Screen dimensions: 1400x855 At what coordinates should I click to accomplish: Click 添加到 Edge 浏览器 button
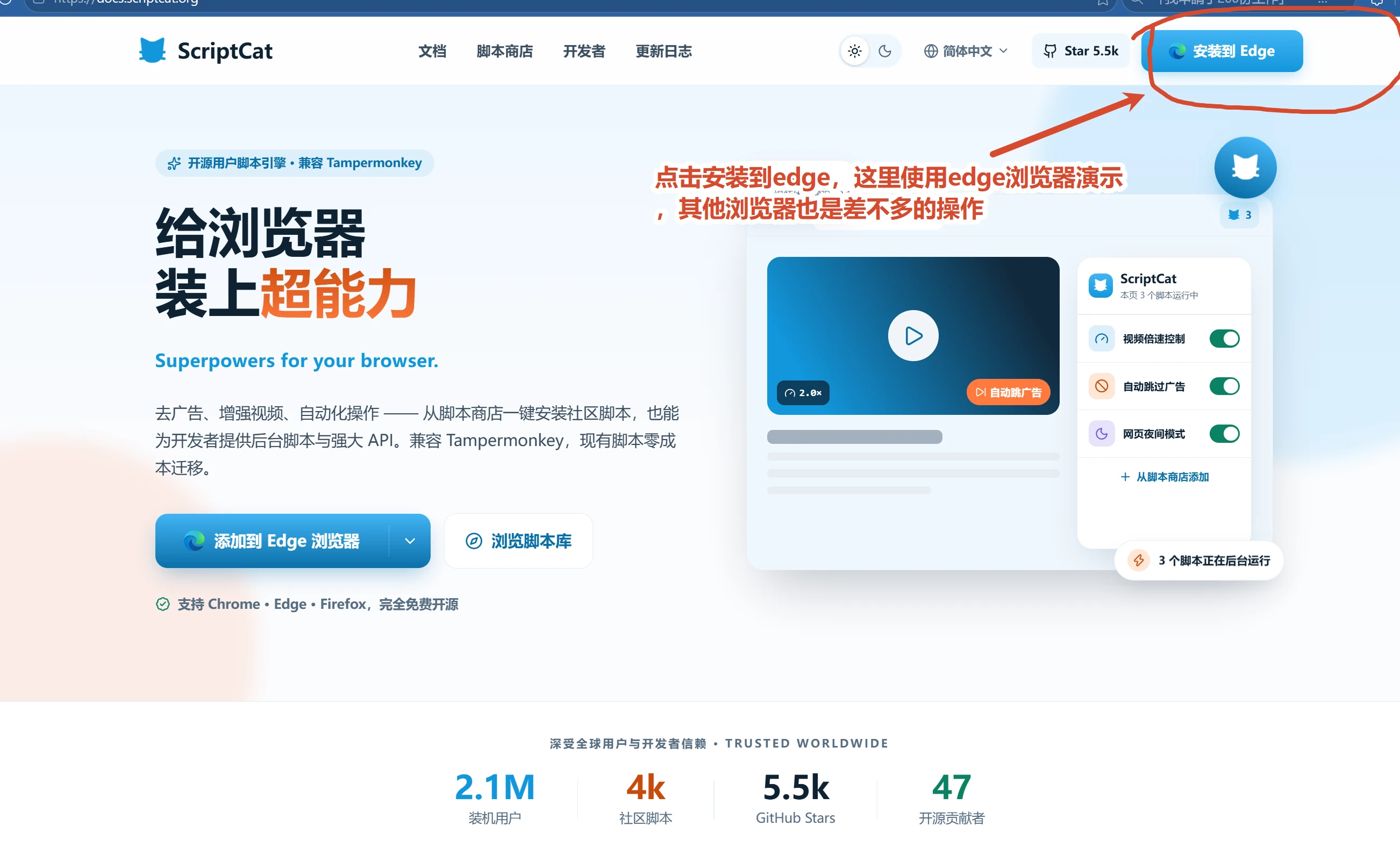coord(272,541)
